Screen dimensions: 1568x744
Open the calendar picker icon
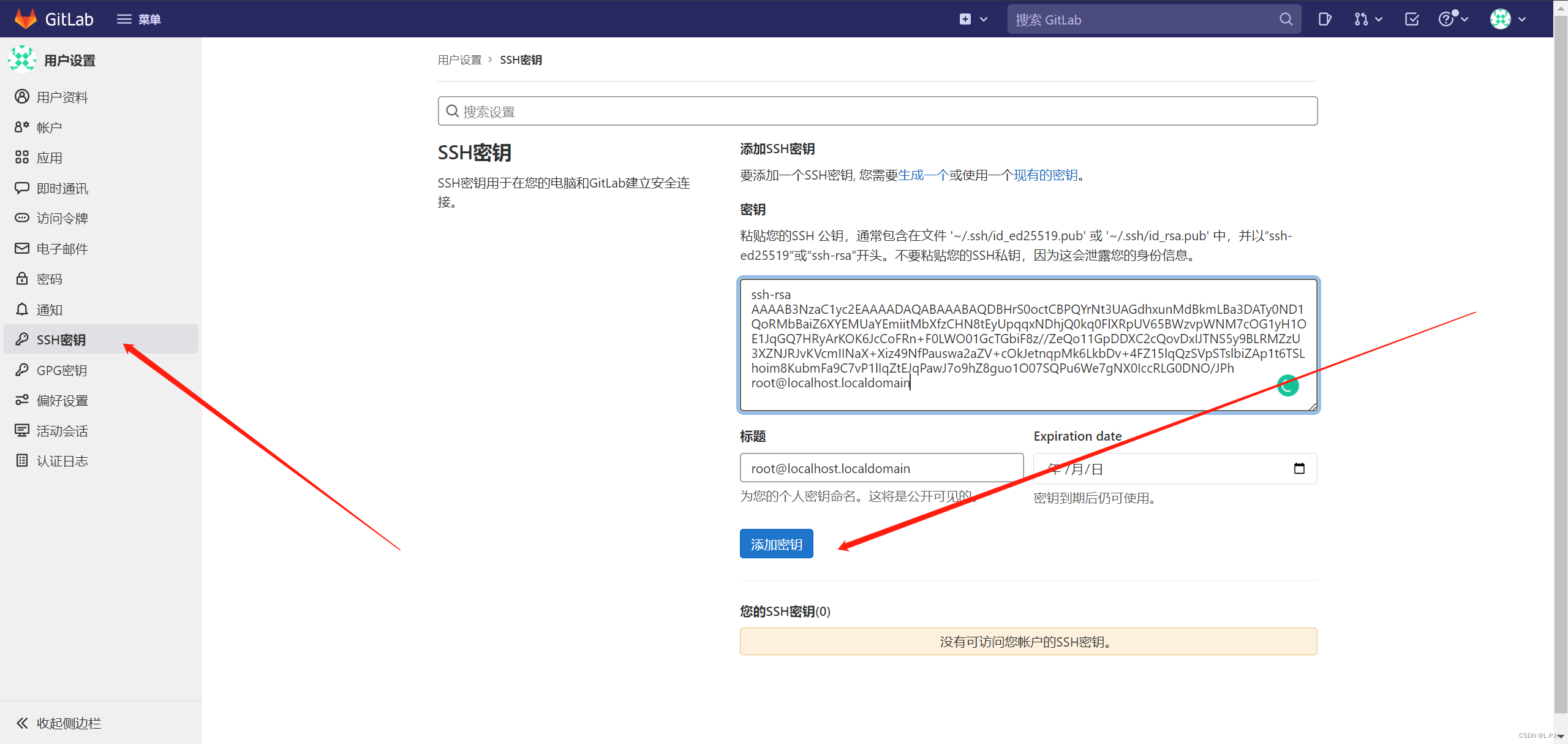pos(1299,468)
